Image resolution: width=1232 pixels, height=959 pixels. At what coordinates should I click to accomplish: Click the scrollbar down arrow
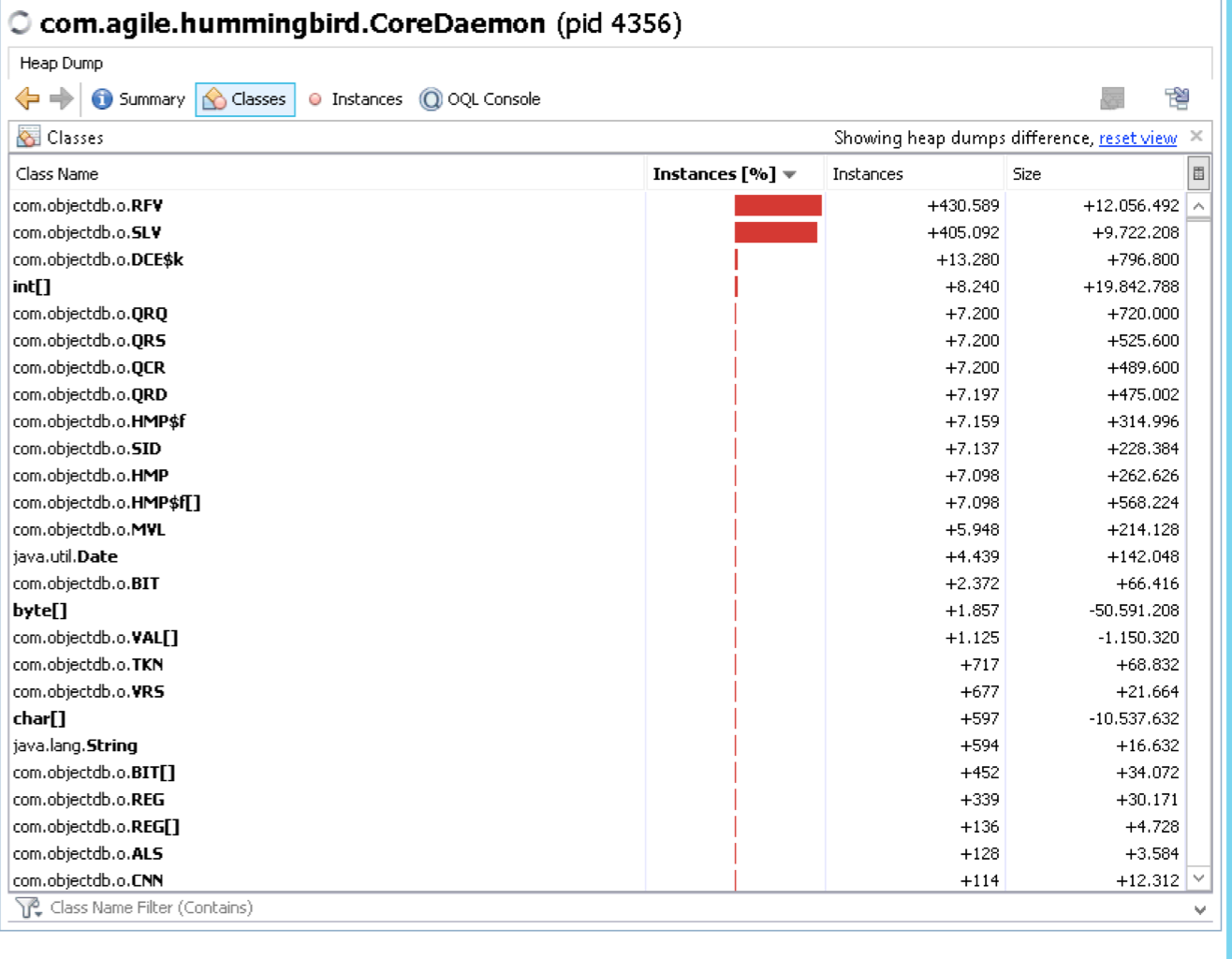coord(1198,878)
